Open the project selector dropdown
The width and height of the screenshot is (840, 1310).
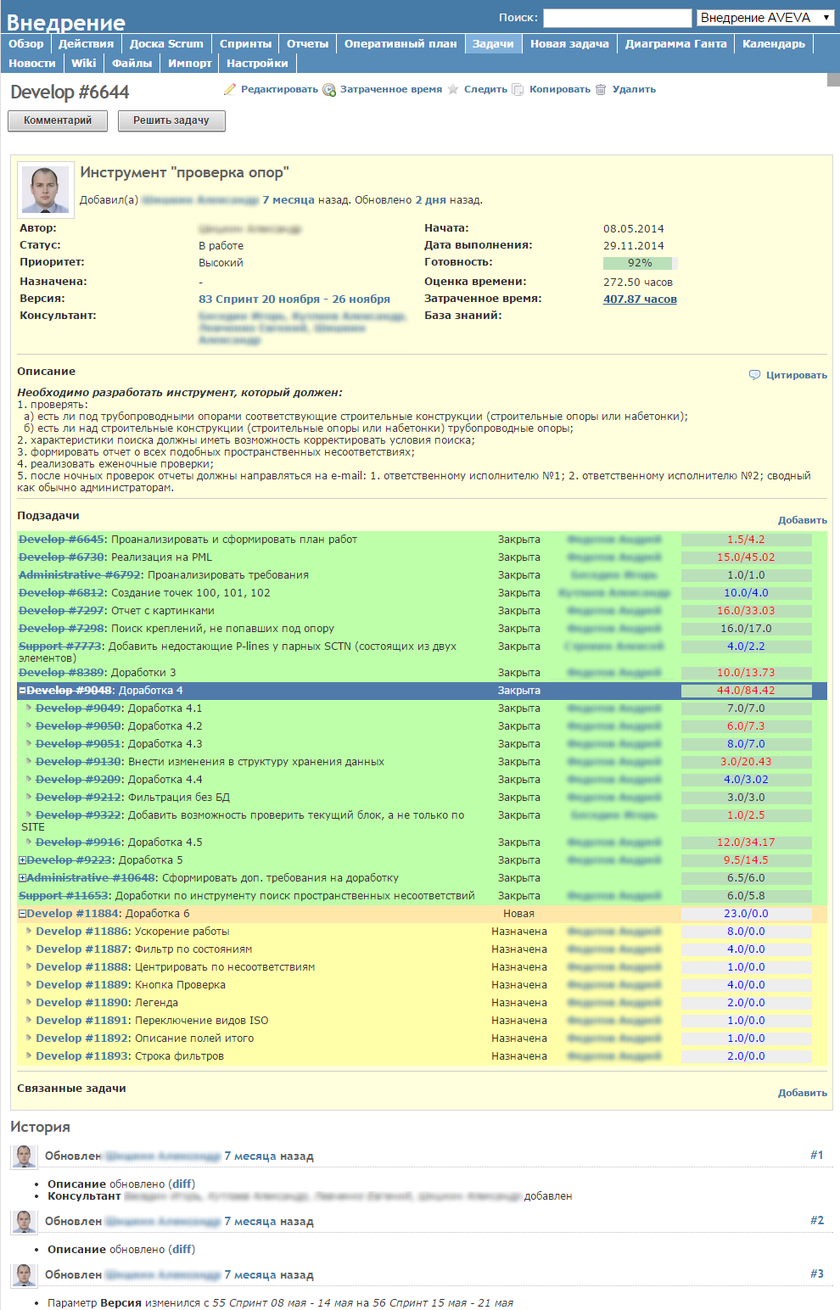pos(765,18)
